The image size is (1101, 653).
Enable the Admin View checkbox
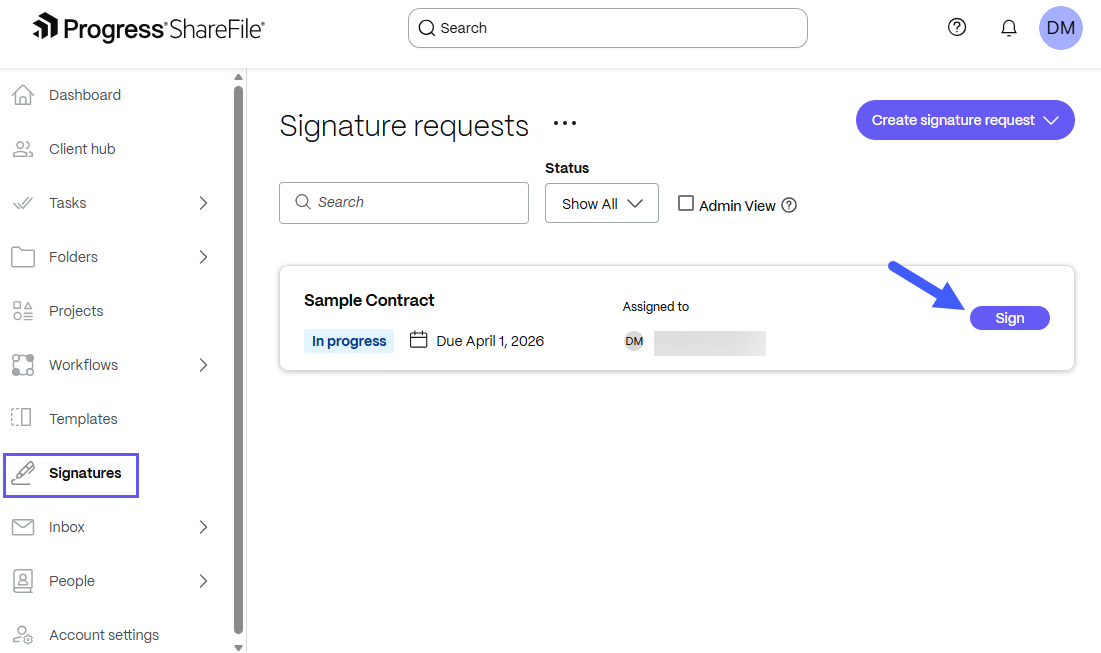point(686,202)
